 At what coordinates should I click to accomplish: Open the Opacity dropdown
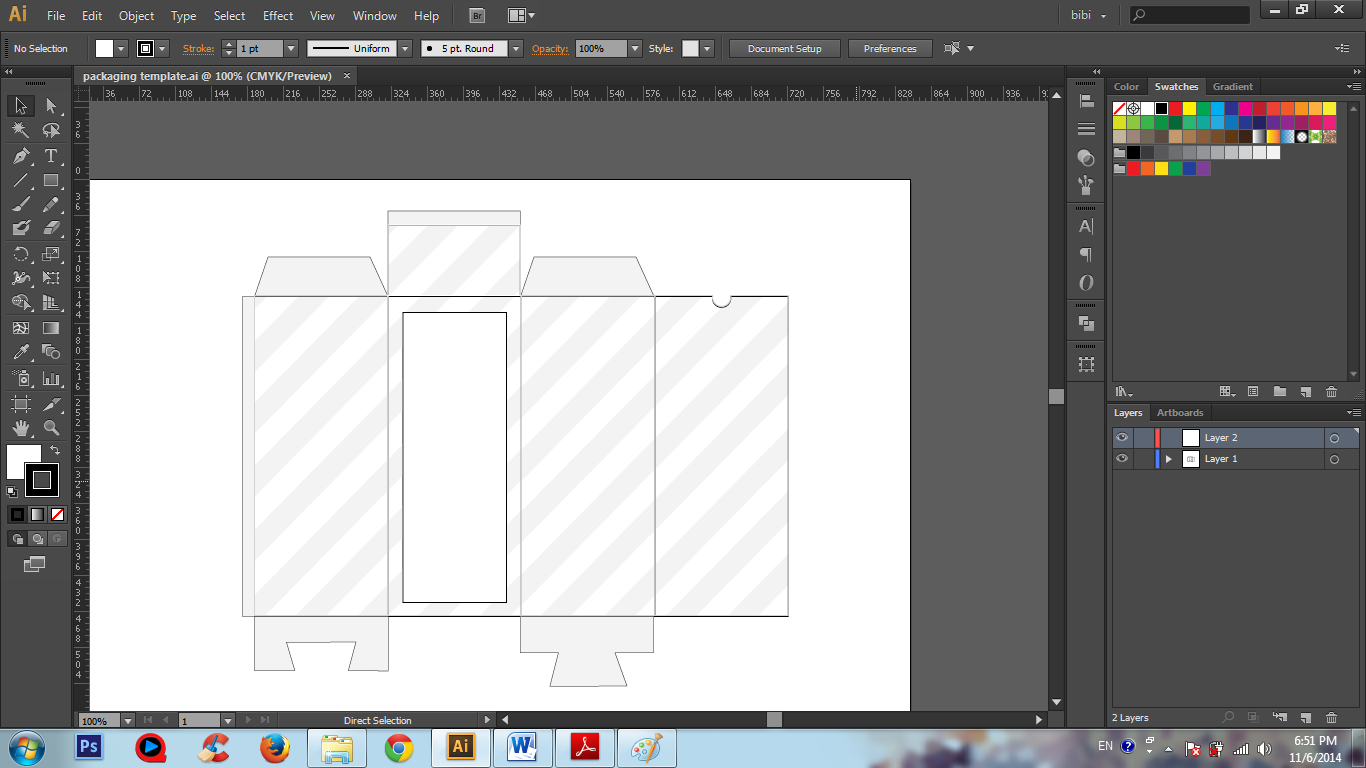634,49
